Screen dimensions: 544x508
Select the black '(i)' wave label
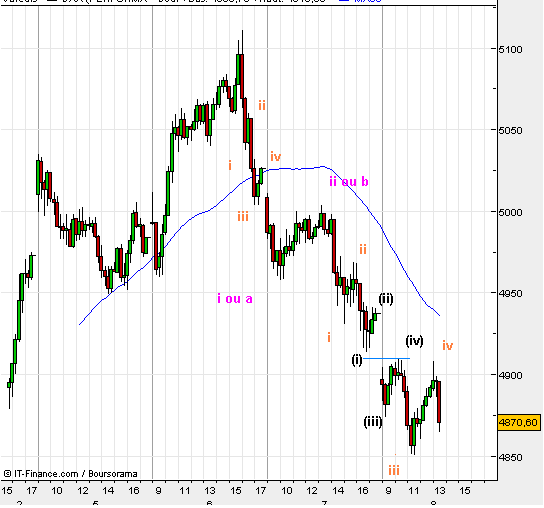pyautogui.click(x=357, y=359)
